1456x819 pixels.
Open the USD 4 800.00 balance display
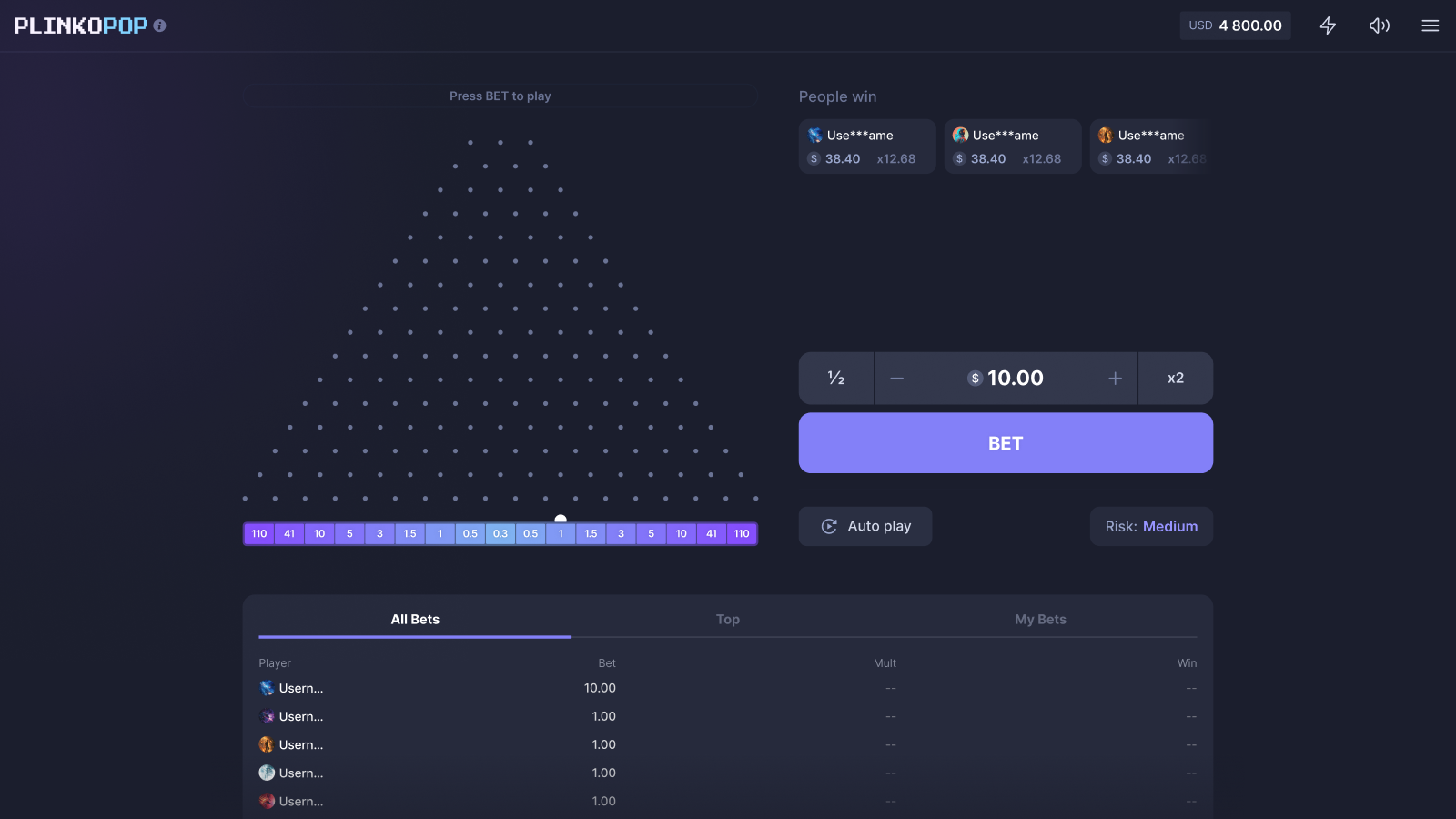pyautogui.click(x=1235, y=25)
